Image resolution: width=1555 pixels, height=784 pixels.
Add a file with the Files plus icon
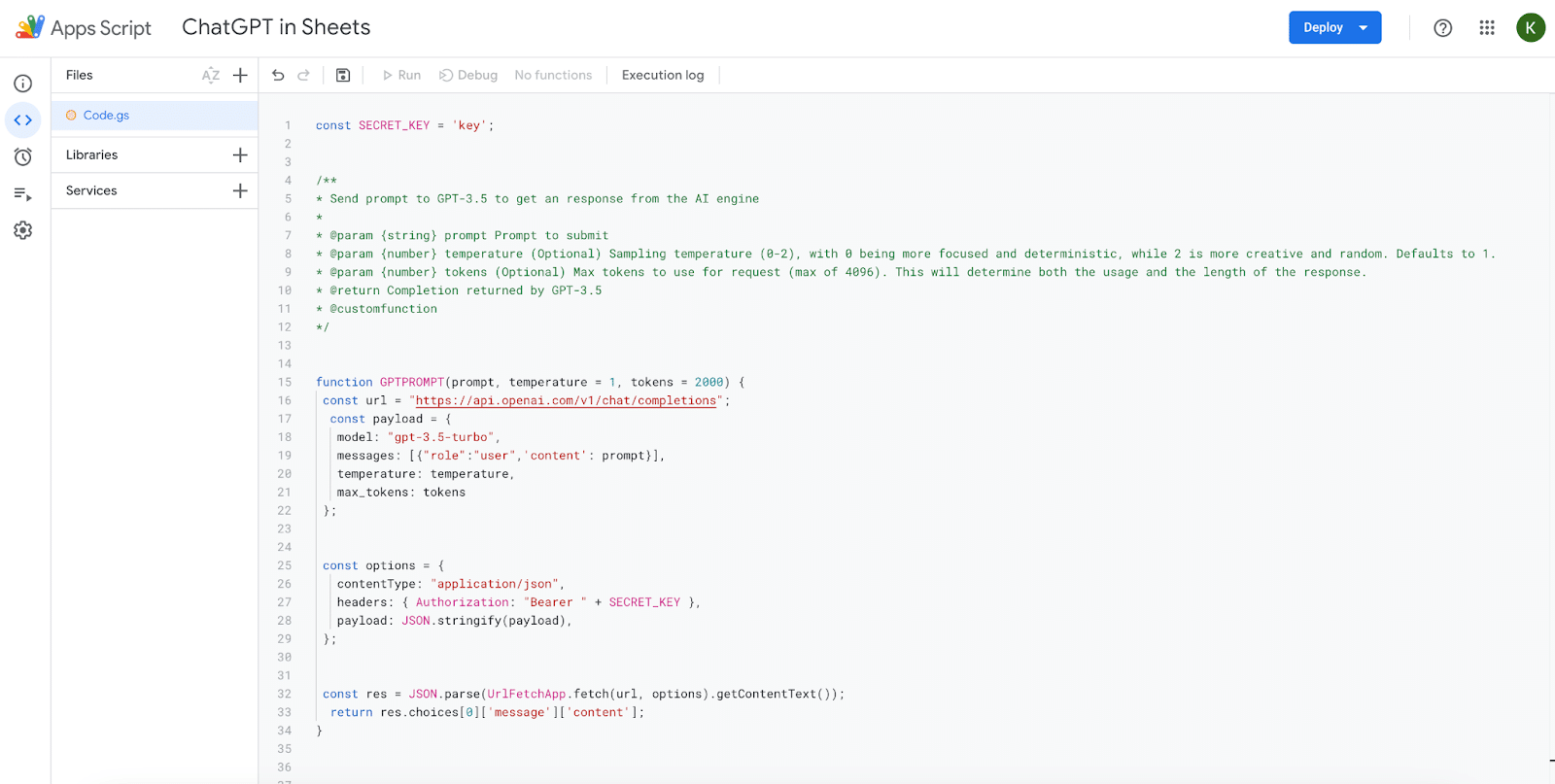[x=240, y=75]
